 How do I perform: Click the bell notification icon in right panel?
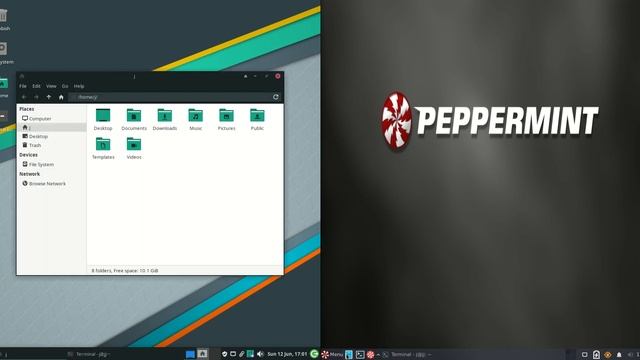[619, 355]
